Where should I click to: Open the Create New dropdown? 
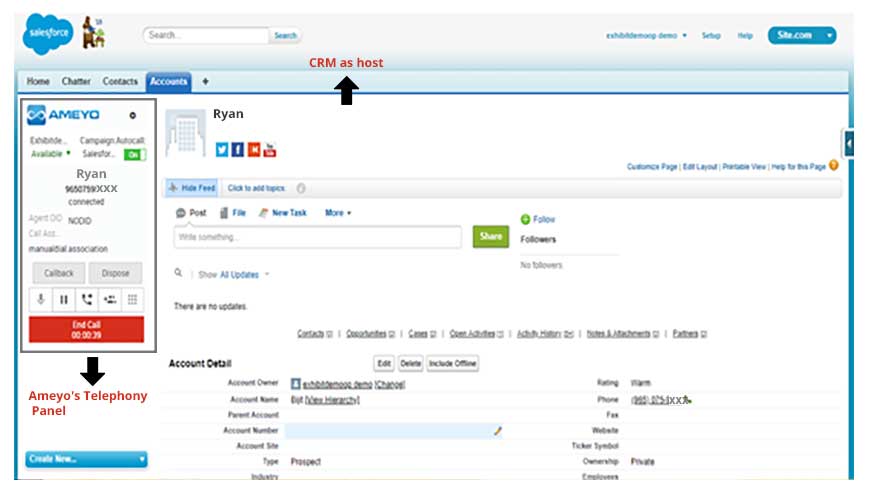pos(86,459)
